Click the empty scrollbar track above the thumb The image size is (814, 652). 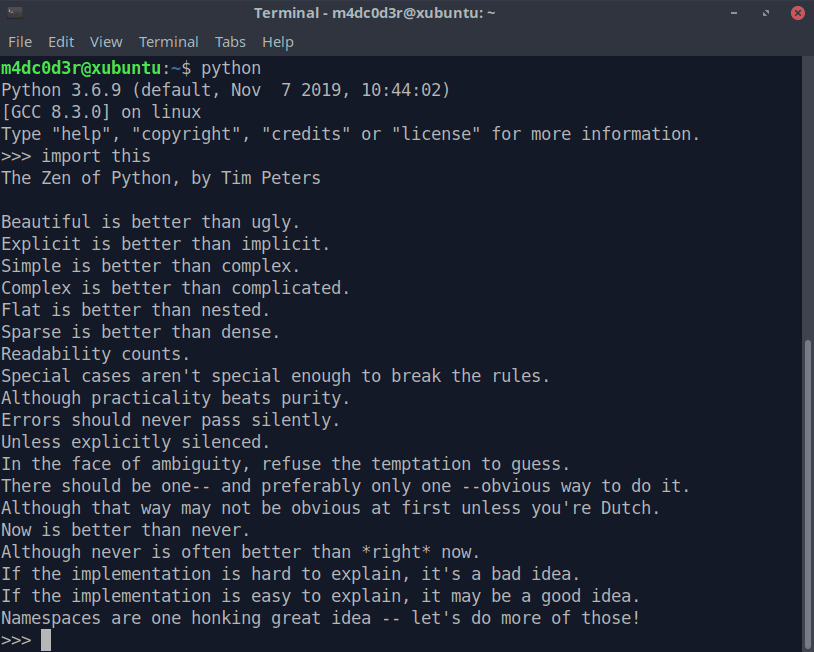[x=808, y=200]
